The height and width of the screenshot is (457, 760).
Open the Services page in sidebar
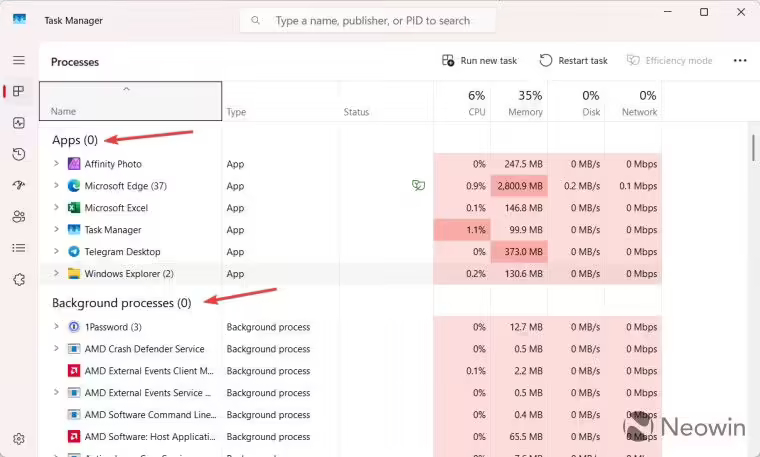pos(18,279)
